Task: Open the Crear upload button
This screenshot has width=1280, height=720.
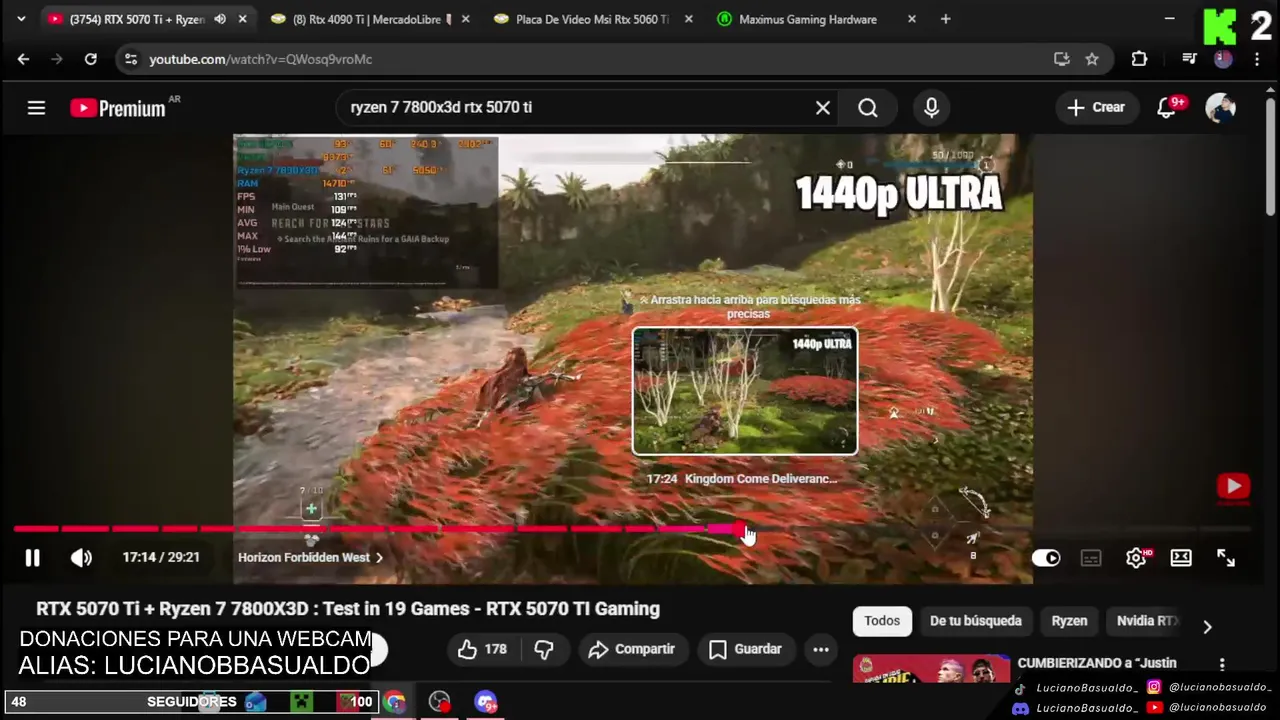Action: (x=1096, y=108)
